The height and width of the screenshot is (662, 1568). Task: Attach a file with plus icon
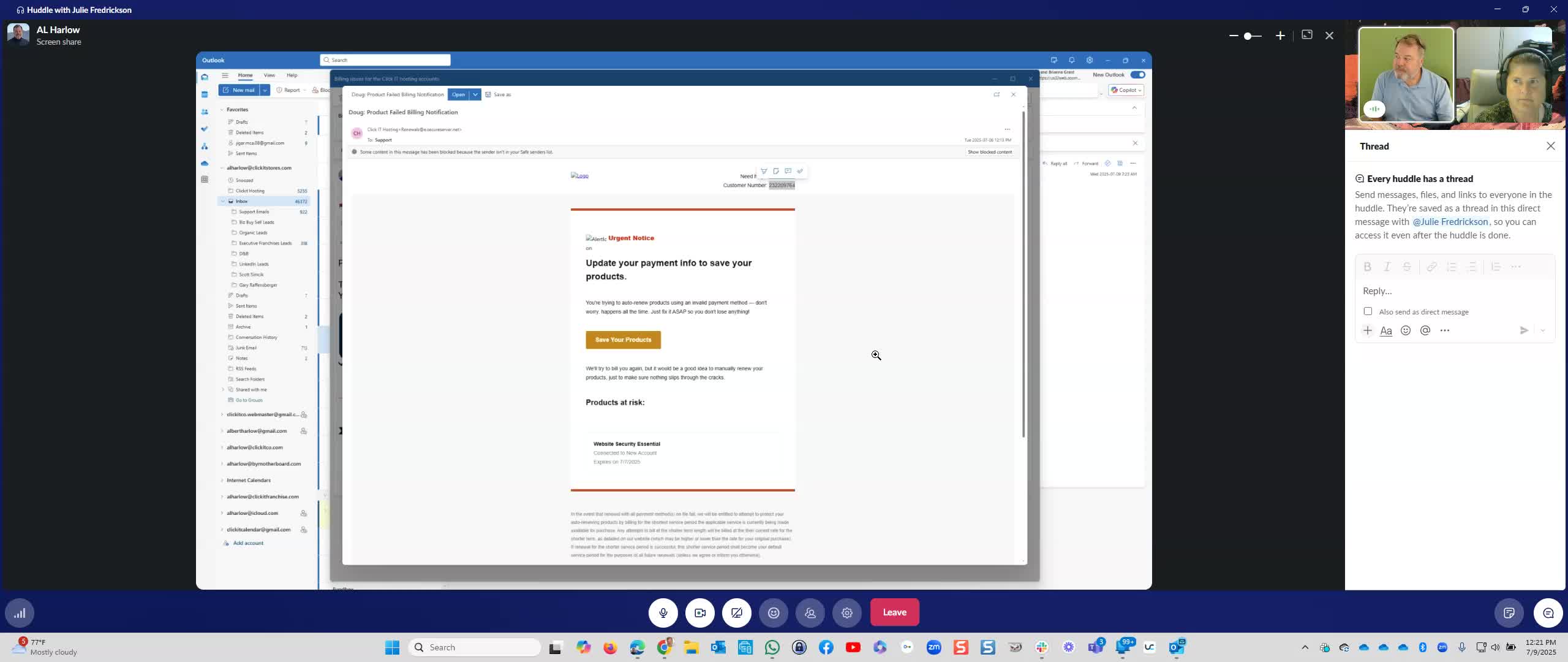[x=1368, y=330]
